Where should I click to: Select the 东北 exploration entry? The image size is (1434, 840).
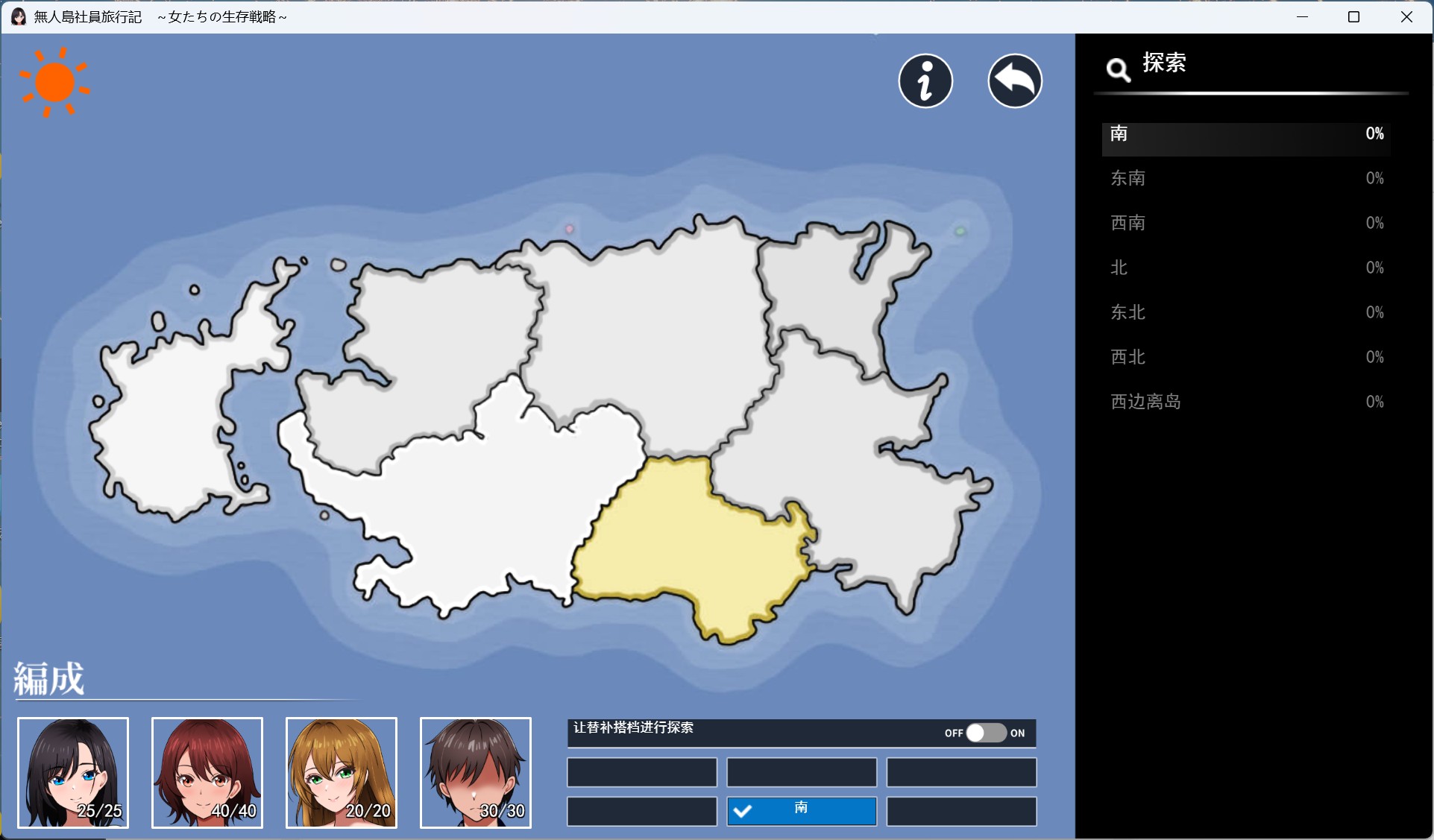(1245, 312)
